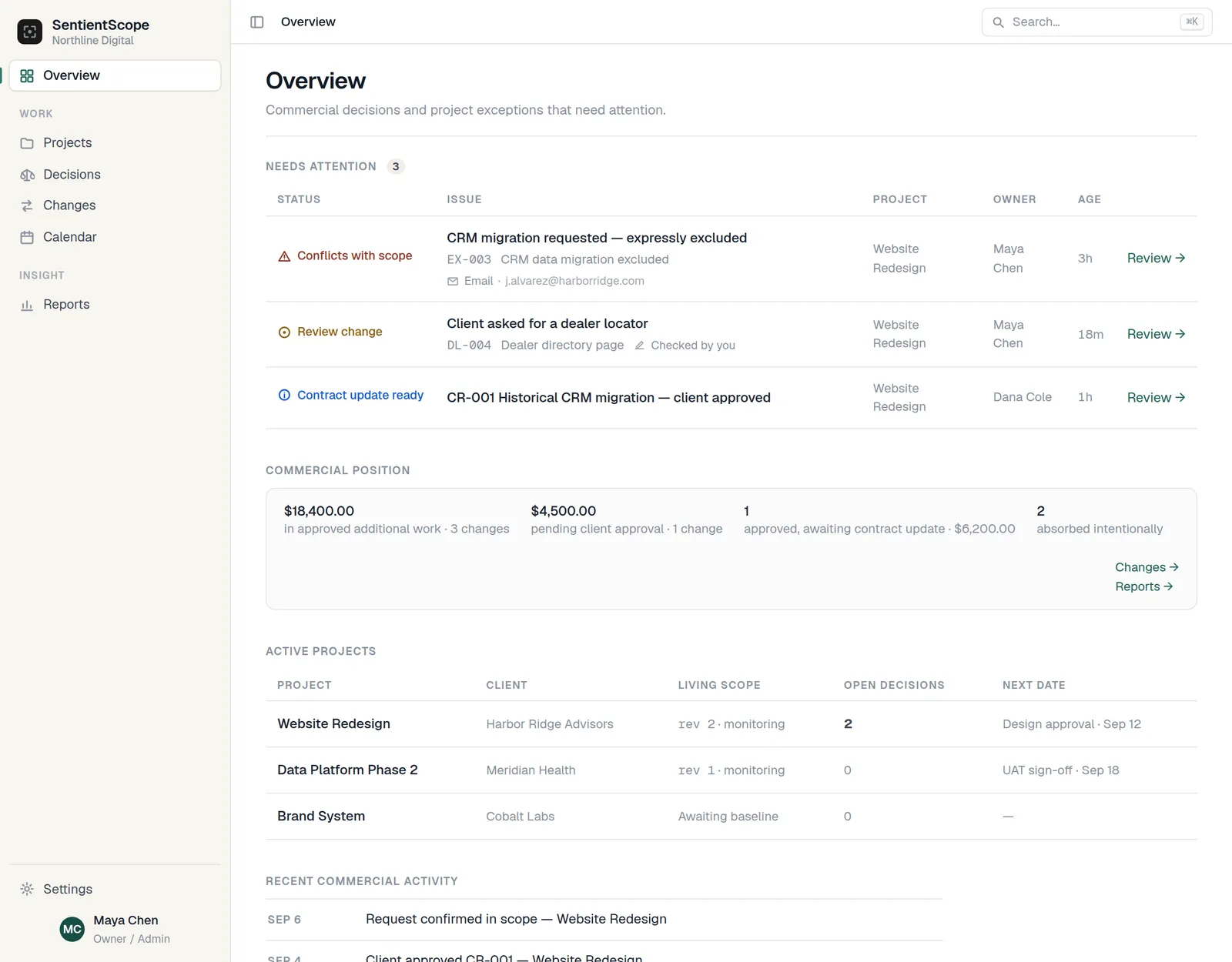Click the SentientScope logo icon

pos(30,32)
